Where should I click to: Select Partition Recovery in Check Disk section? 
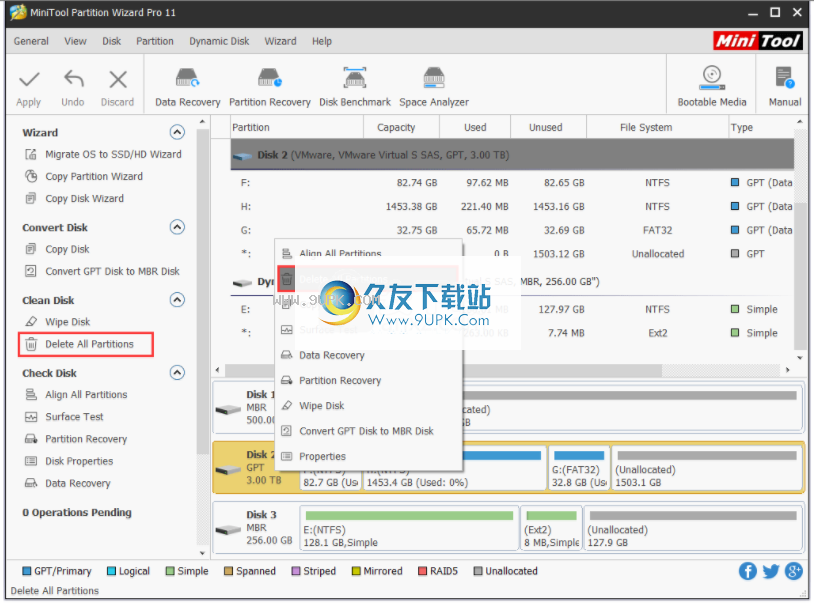click(x=86, y=439)
